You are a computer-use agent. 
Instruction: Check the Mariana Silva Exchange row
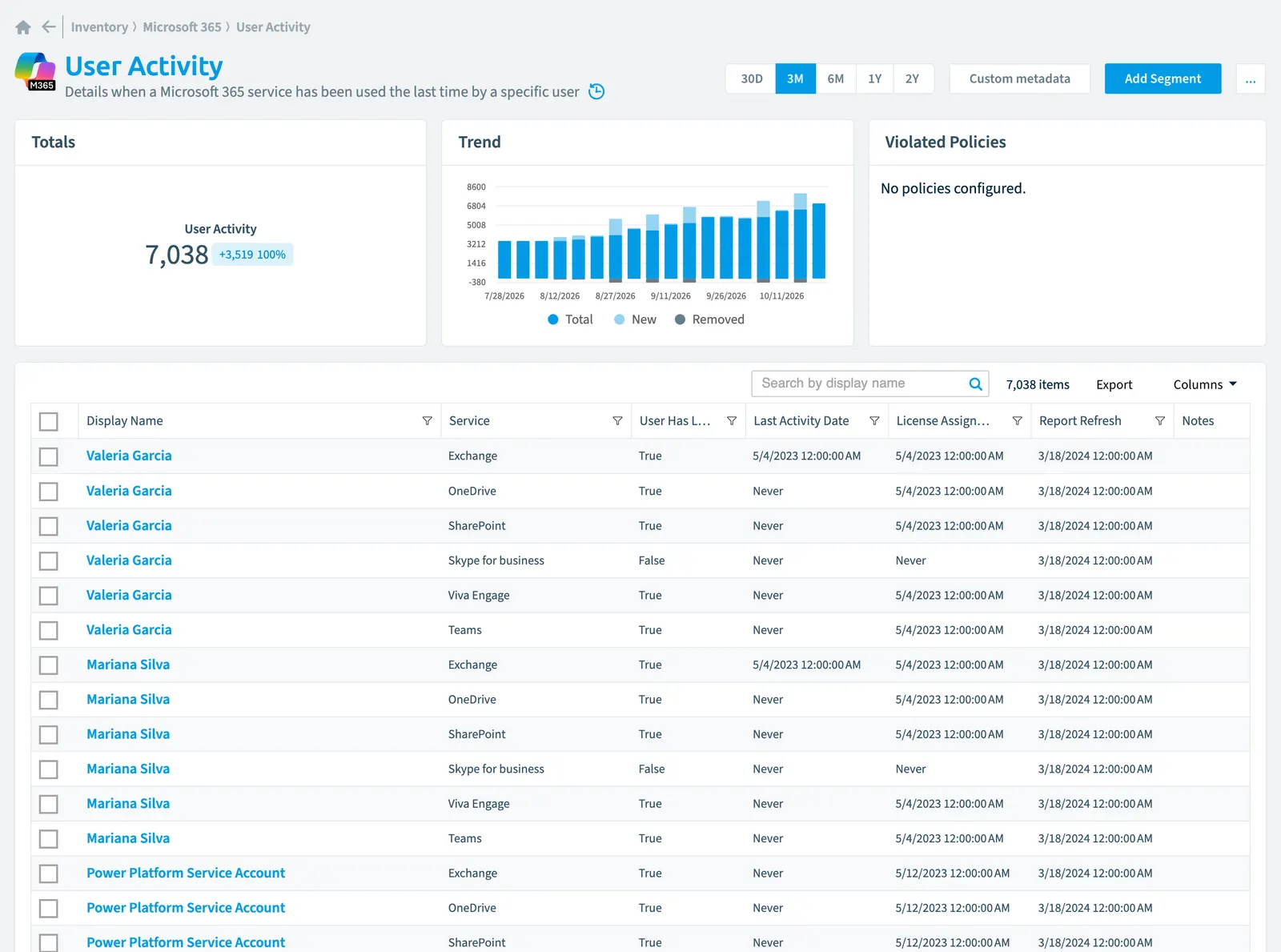[49, 665]
